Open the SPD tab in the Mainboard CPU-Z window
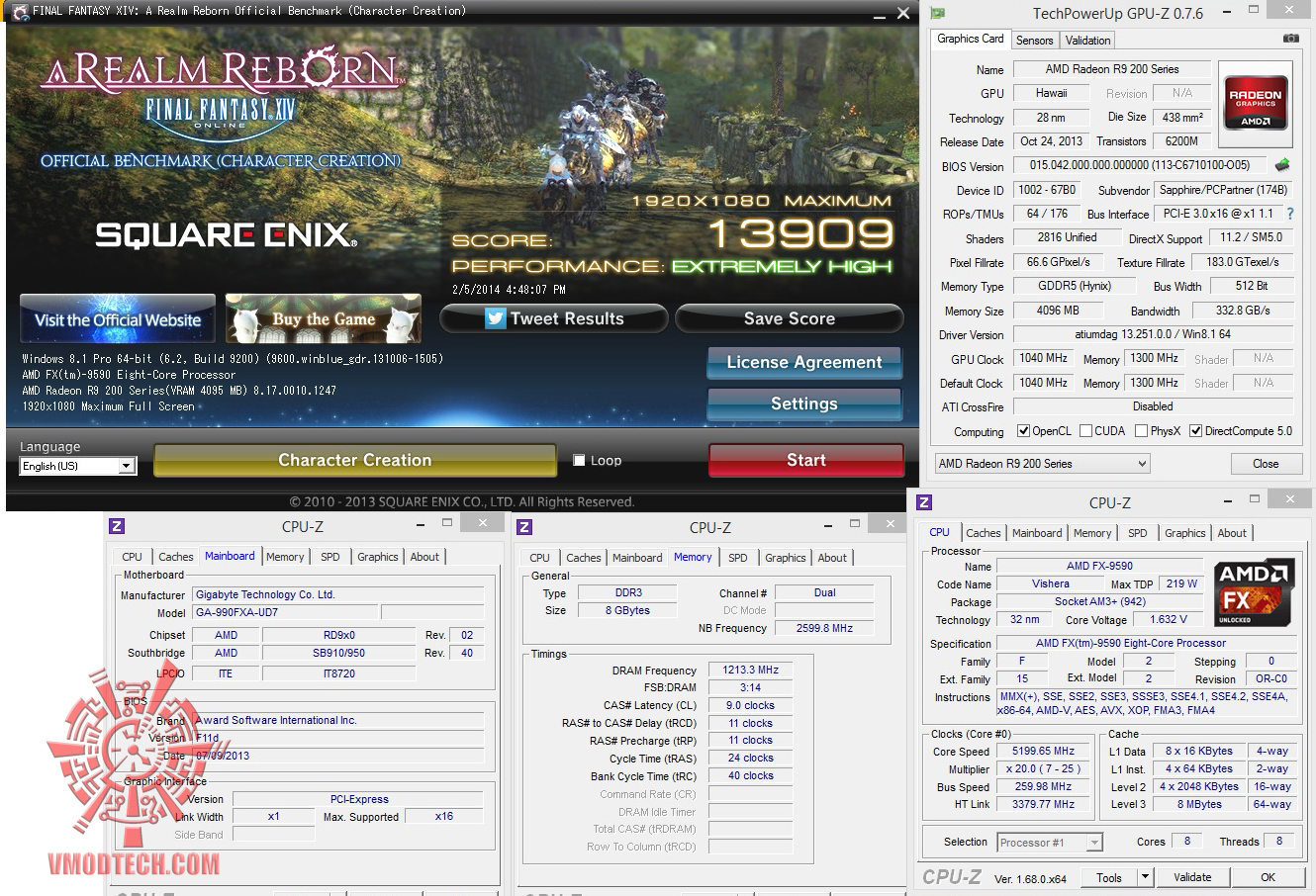1316x896 pixels. tap(330, 557)
